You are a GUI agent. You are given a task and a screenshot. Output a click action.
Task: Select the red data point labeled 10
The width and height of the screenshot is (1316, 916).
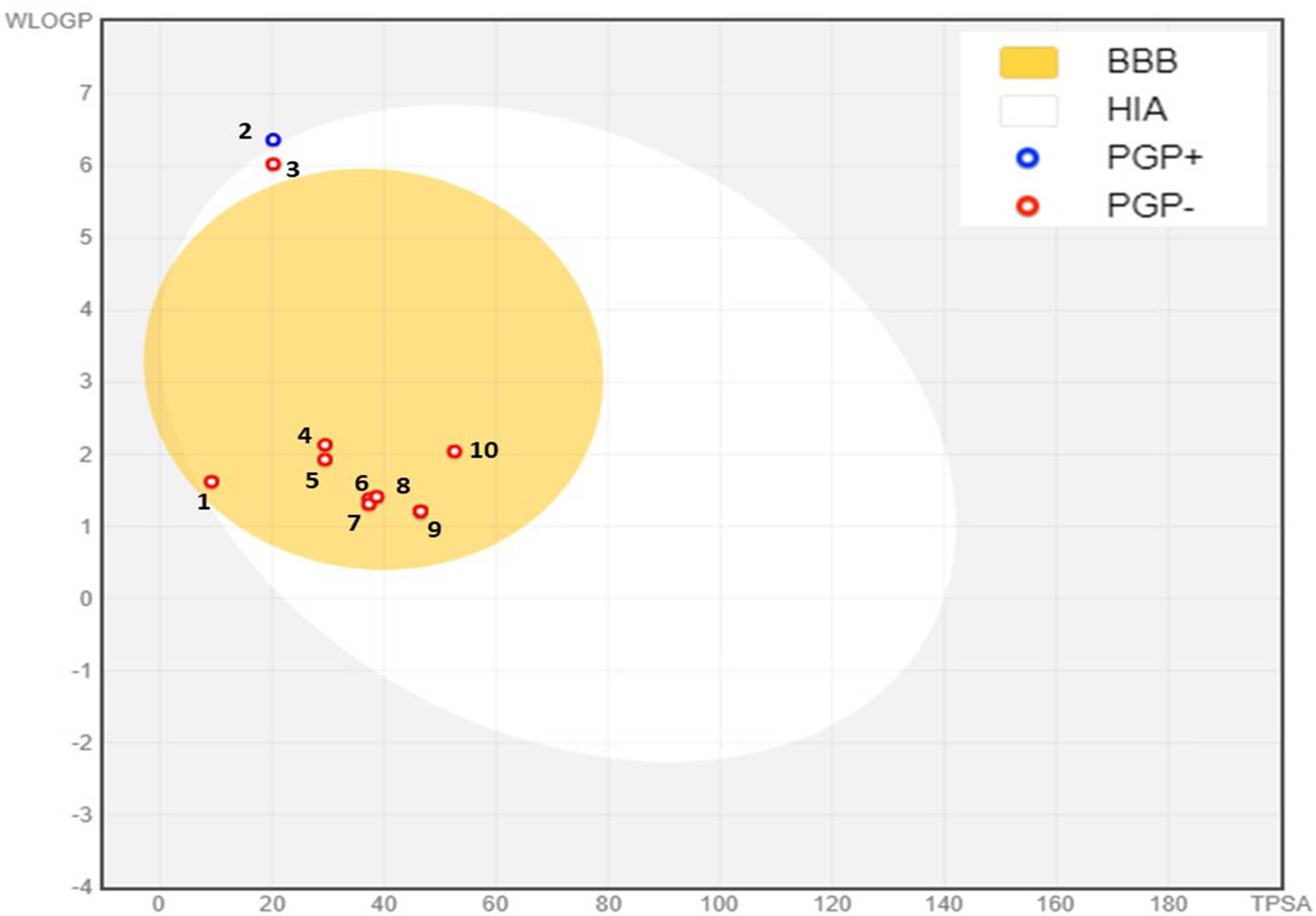454,452
